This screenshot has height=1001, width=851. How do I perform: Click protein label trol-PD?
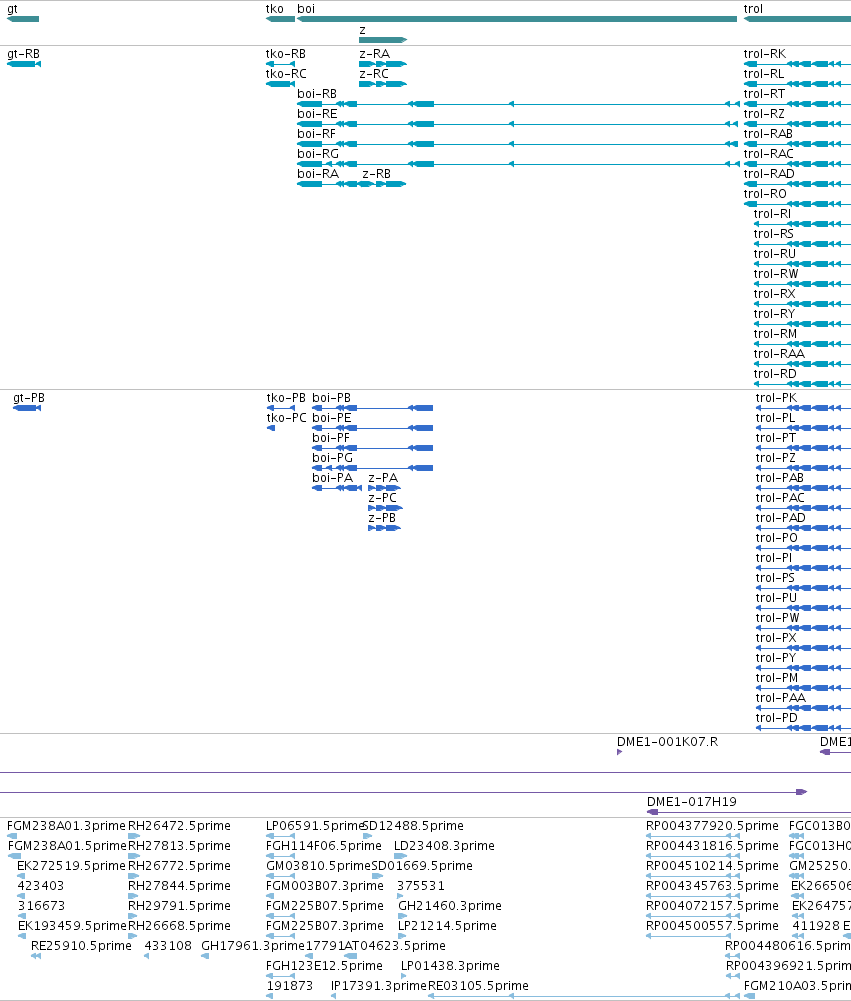tap(776, 718)
